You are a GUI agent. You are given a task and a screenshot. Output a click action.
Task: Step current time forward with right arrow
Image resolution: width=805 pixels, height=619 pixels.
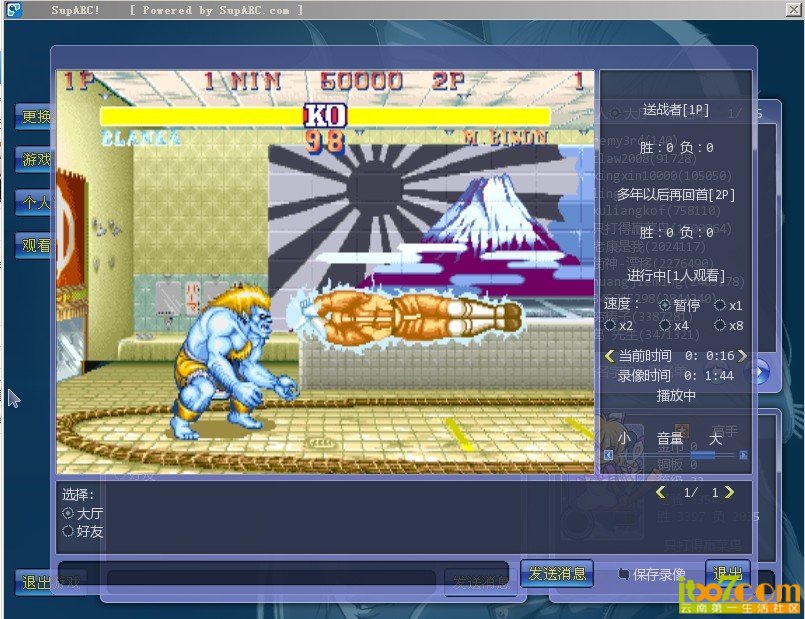(x=742, y=356)
